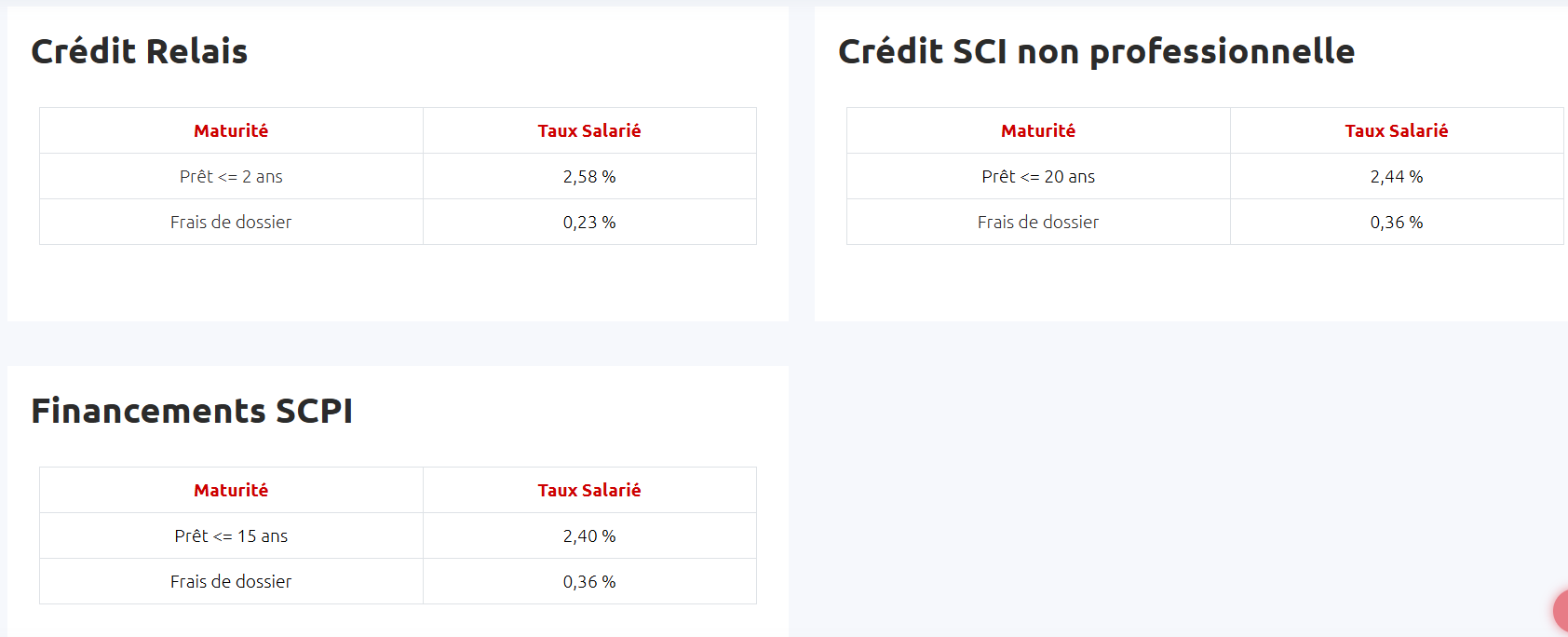This screenshot has width=1568, height=637.
Task: Click Taux Salarié header in Crédit SCI table
Action: 1397,131
